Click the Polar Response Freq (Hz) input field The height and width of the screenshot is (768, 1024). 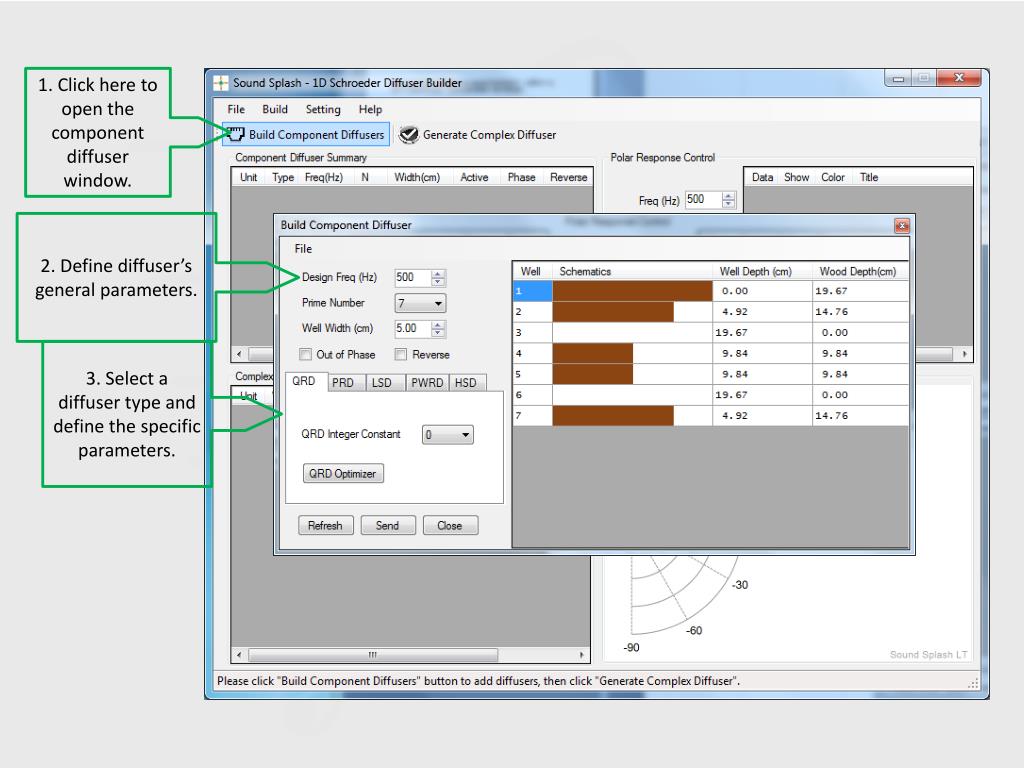pyautogui.click(x=703, y=200)
